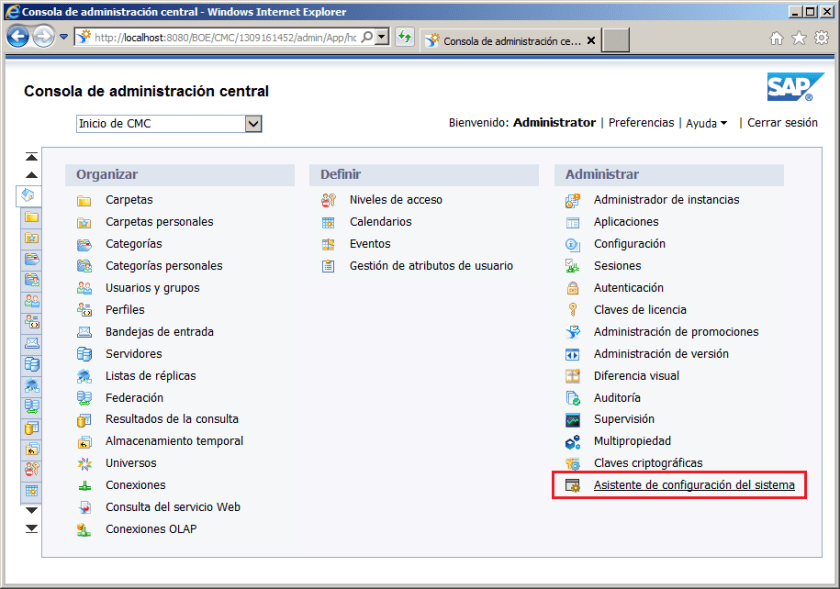The width and height of the screenshot is (840, 589).
Task: Expand the Ayuda menu arrow
Action: [723, 123]
